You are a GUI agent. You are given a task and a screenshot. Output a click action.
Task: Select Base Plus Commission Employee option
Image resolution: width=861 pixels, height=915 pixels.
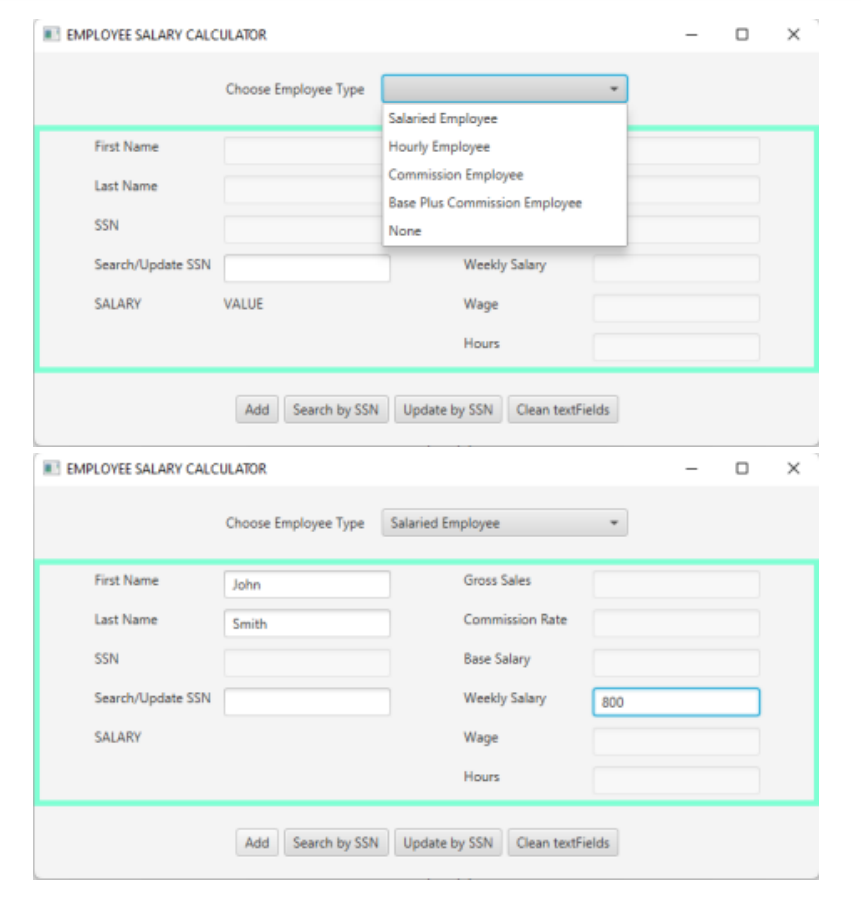(504, 202)
